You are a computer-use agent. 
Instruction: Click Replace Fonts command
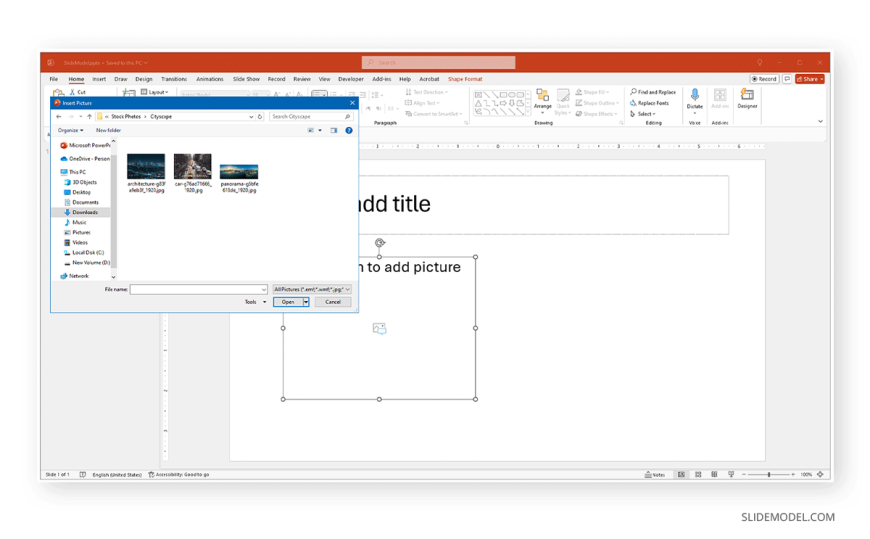click(649, 103)
